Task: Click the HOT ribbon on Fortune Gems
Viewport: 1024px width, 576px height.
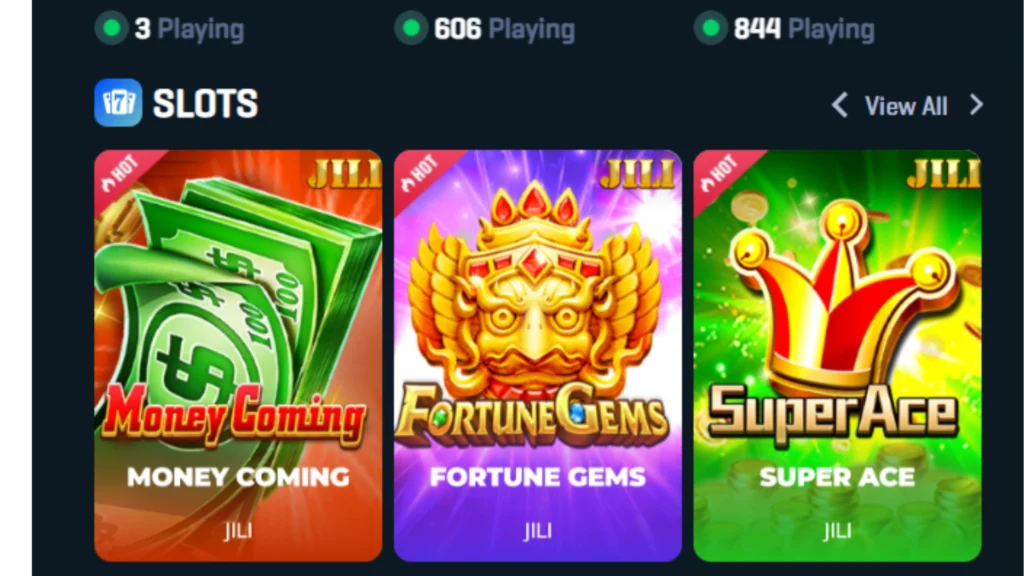Action: (x=420, y=174)
